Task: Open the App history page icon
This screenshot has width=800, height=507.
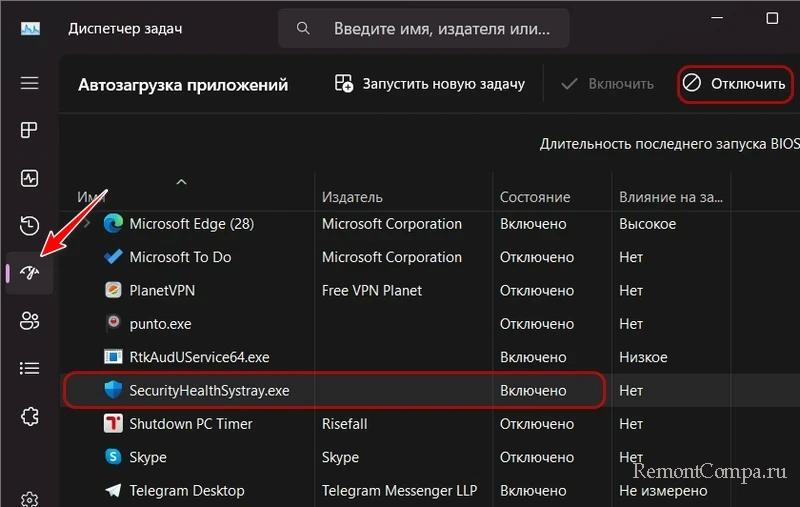Action: pos(30,225)
